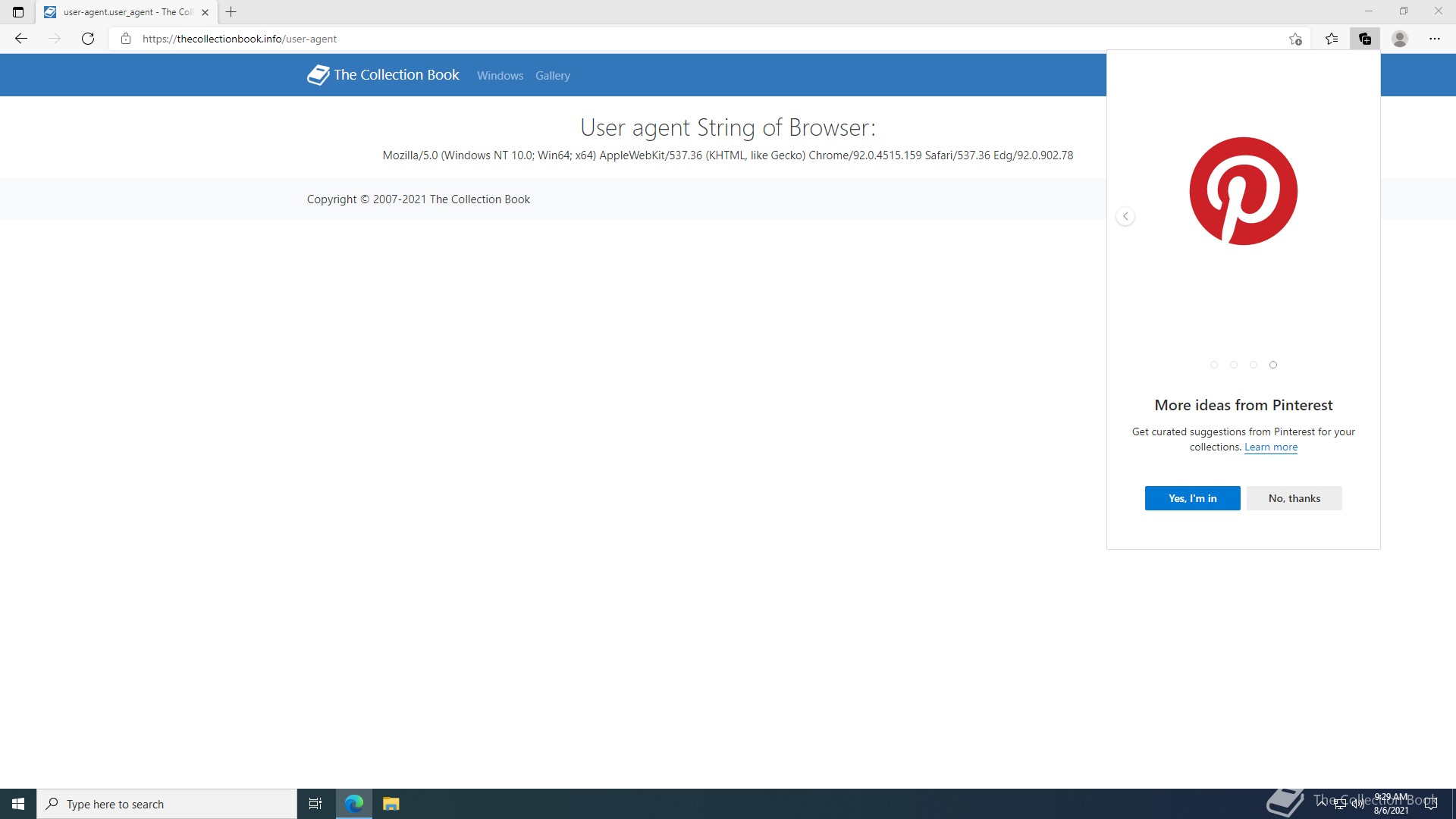This screenshot has height=819, width=1456.
Task: Click the Pinterest logo image
Action: pyautogui.click(x=1244, y=191)
